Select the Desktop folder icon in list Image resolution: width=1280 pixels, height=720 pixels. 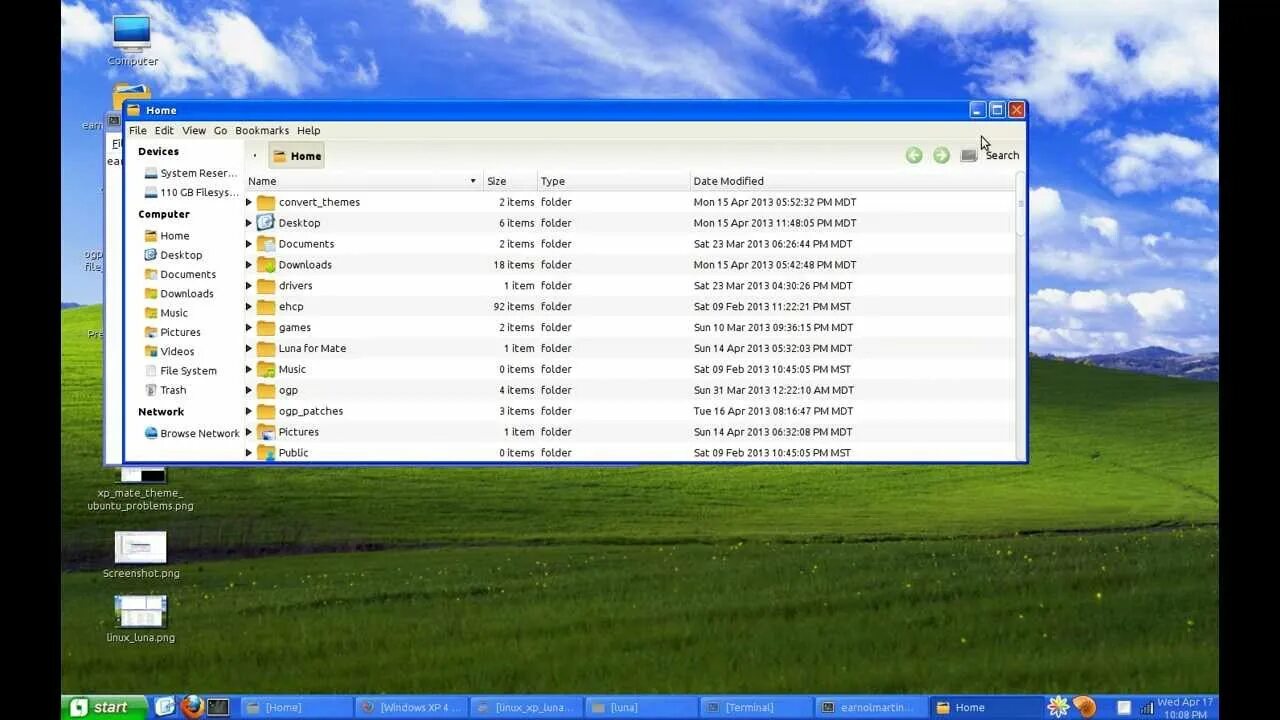265,223
